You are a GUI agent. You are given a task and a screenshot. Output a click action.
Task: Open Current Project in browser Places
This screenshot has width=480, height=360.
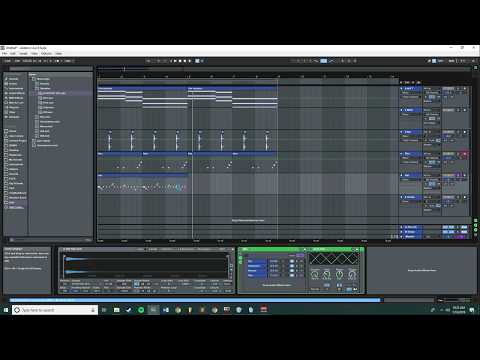click(16, 141)
